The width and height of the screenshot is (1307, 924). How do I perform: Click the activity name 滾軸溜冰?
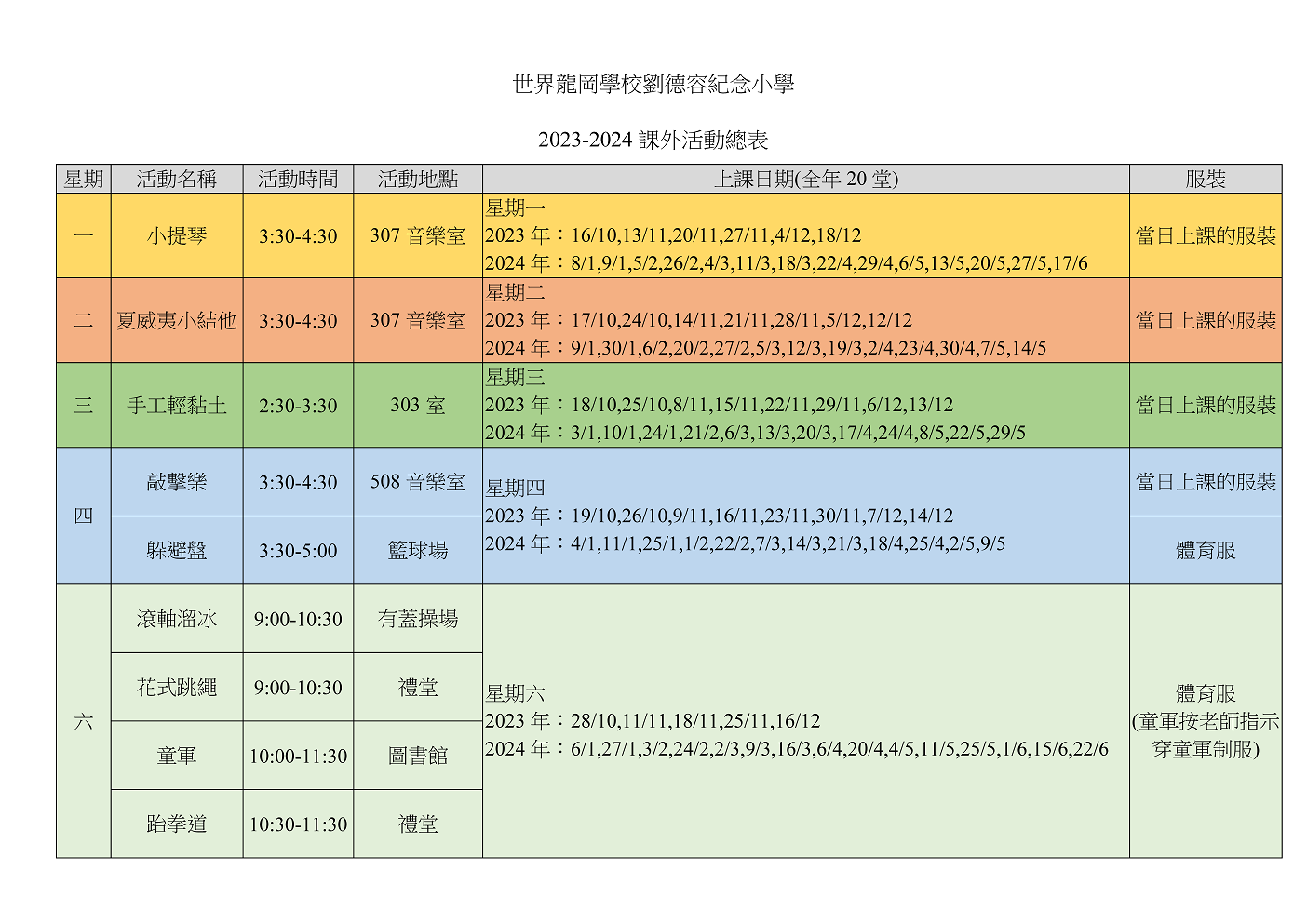(x=177, y=619)
